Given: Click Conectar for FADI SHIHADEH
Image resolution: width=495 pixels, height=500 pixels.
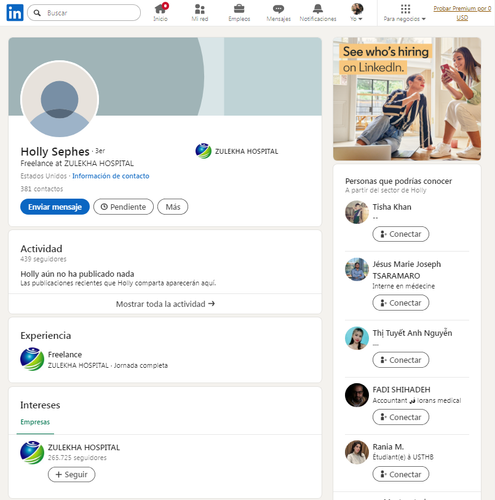Looking at the screenshot, I should 401,417.
